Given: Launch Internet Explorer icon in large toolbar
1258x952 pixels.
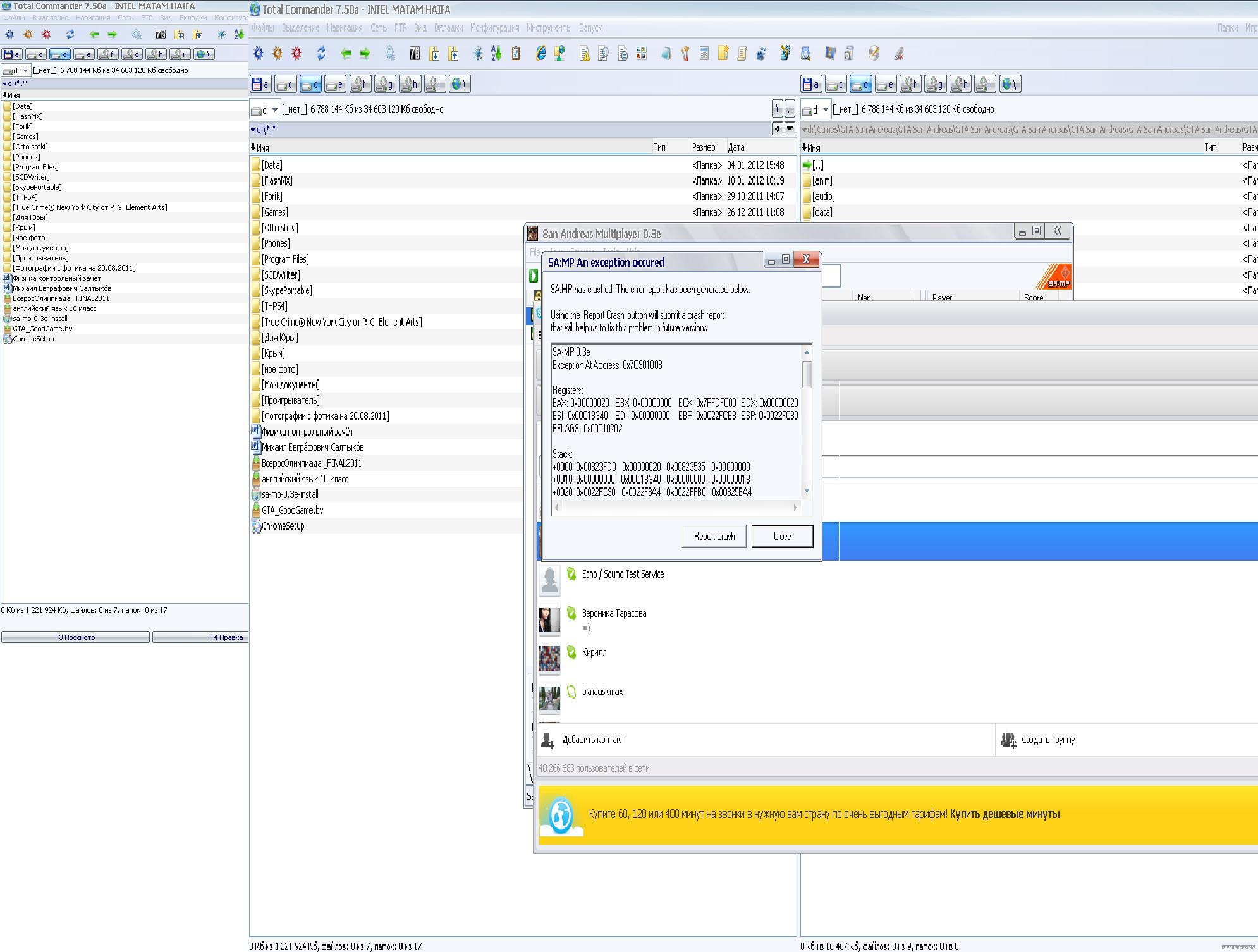Looking at the screenshot, I should tap(540, 54).
